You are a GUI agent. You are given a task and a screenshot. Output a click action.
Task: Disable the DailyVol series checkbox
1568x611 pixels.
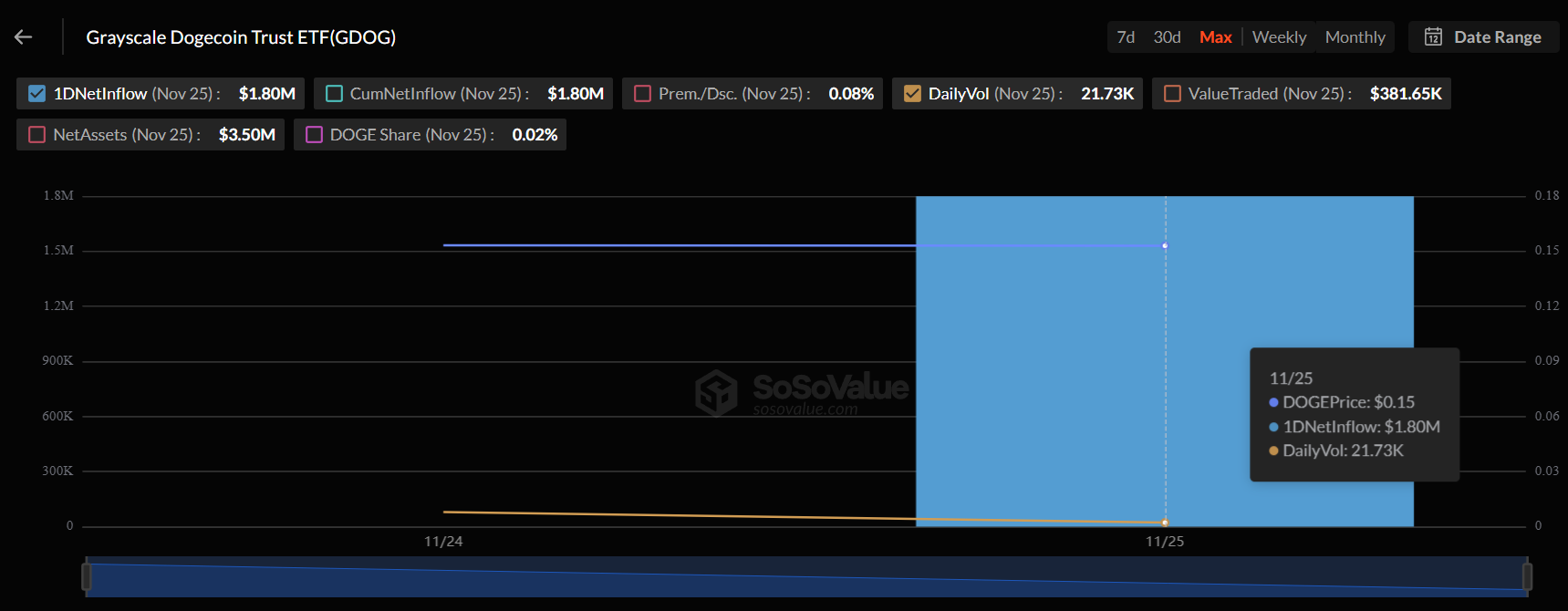click(x=912, y=94)
